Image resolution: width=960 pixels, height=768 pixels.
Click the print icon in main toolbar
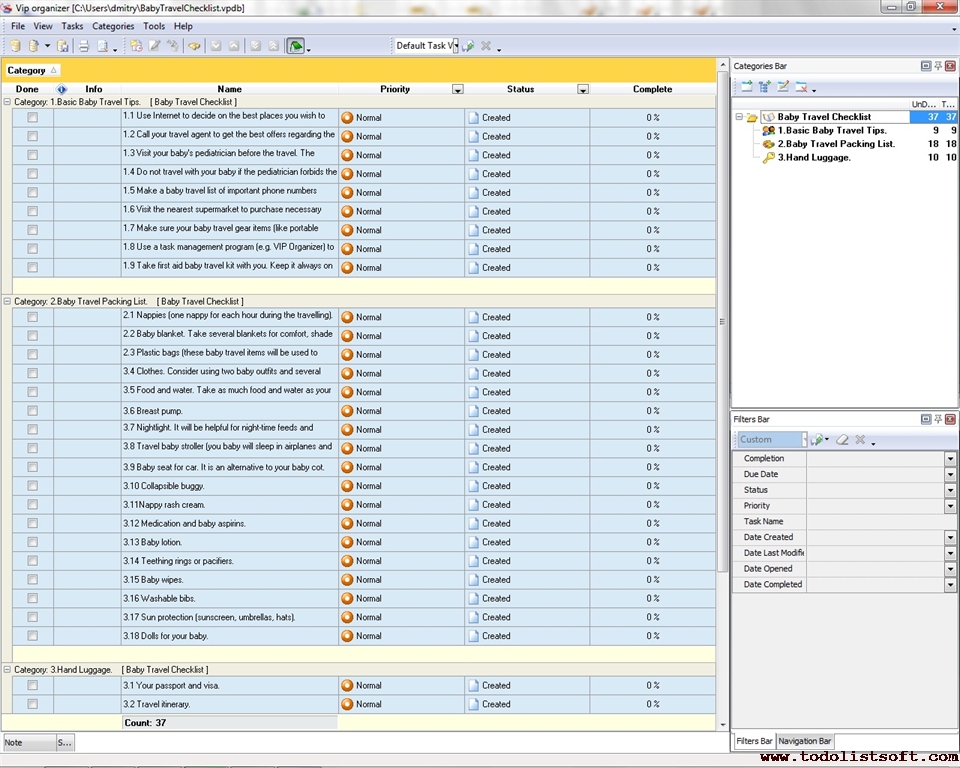[84, 46]
